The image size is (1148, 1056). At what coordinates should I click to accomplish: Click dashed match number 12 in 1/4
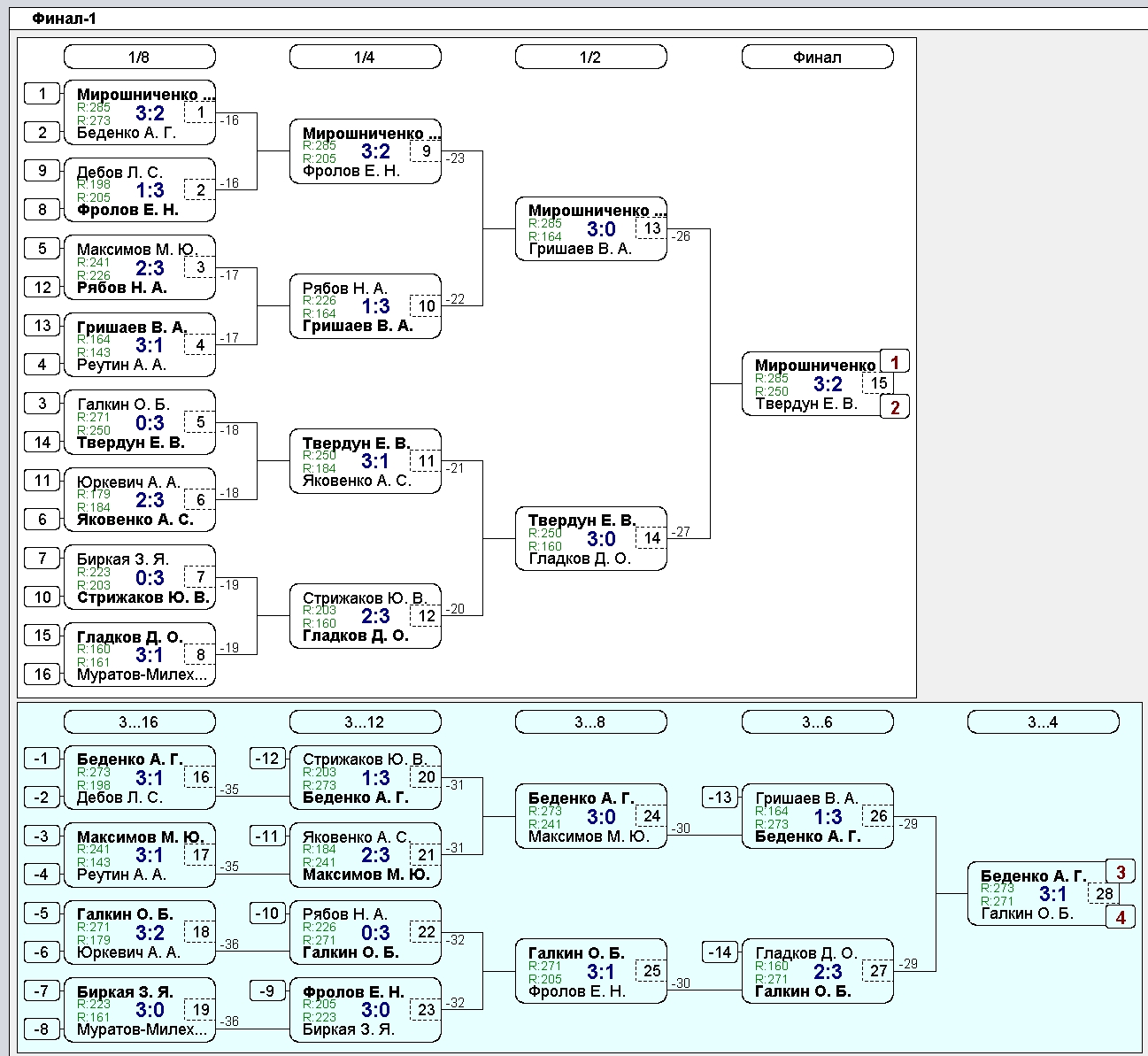[426, 616]
